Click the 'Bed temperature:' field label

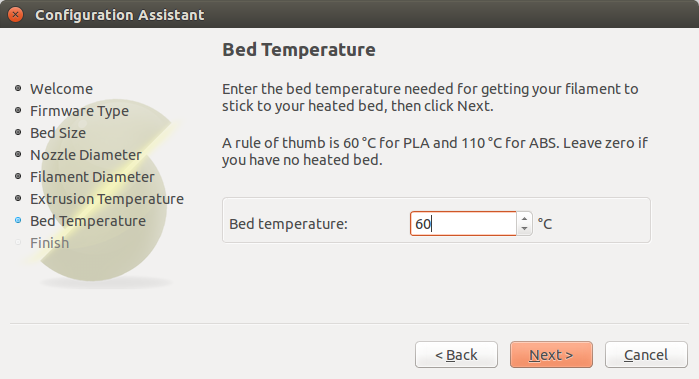pyautogui.click(x=288, y=224)
